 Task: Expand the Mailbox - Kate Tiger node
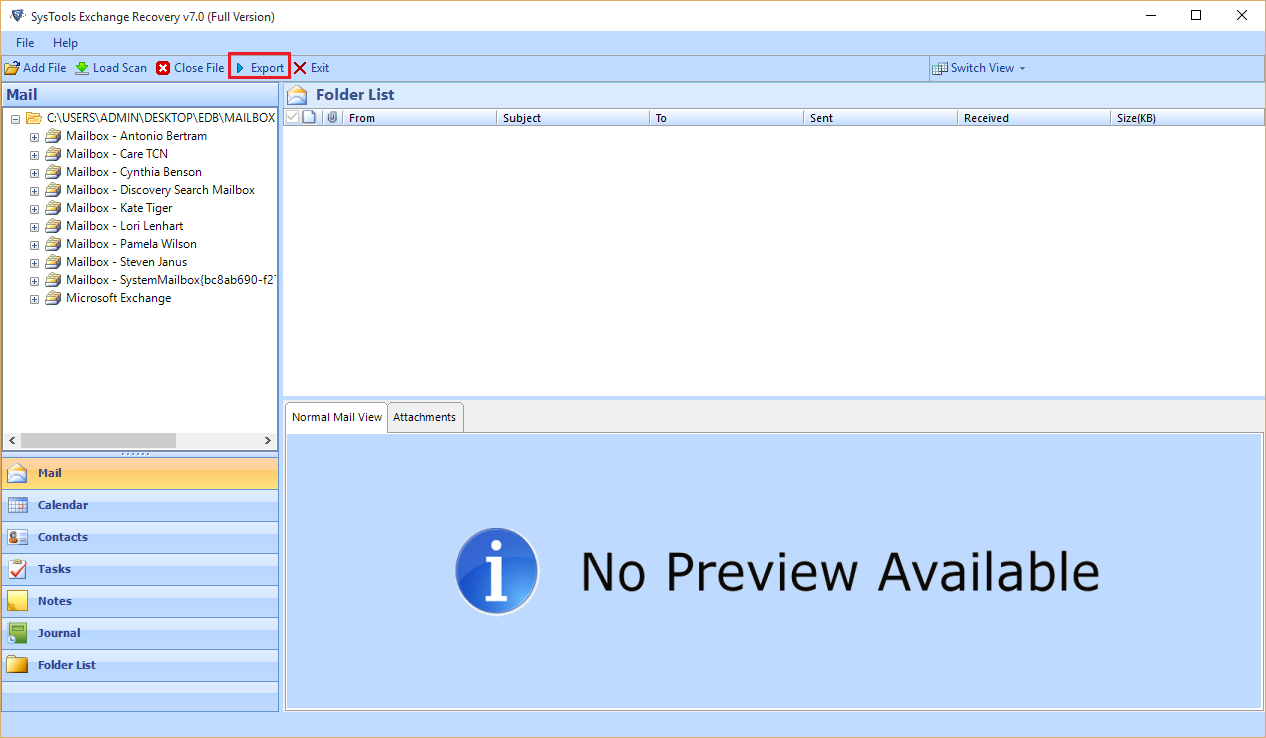[x=34, y=209]
